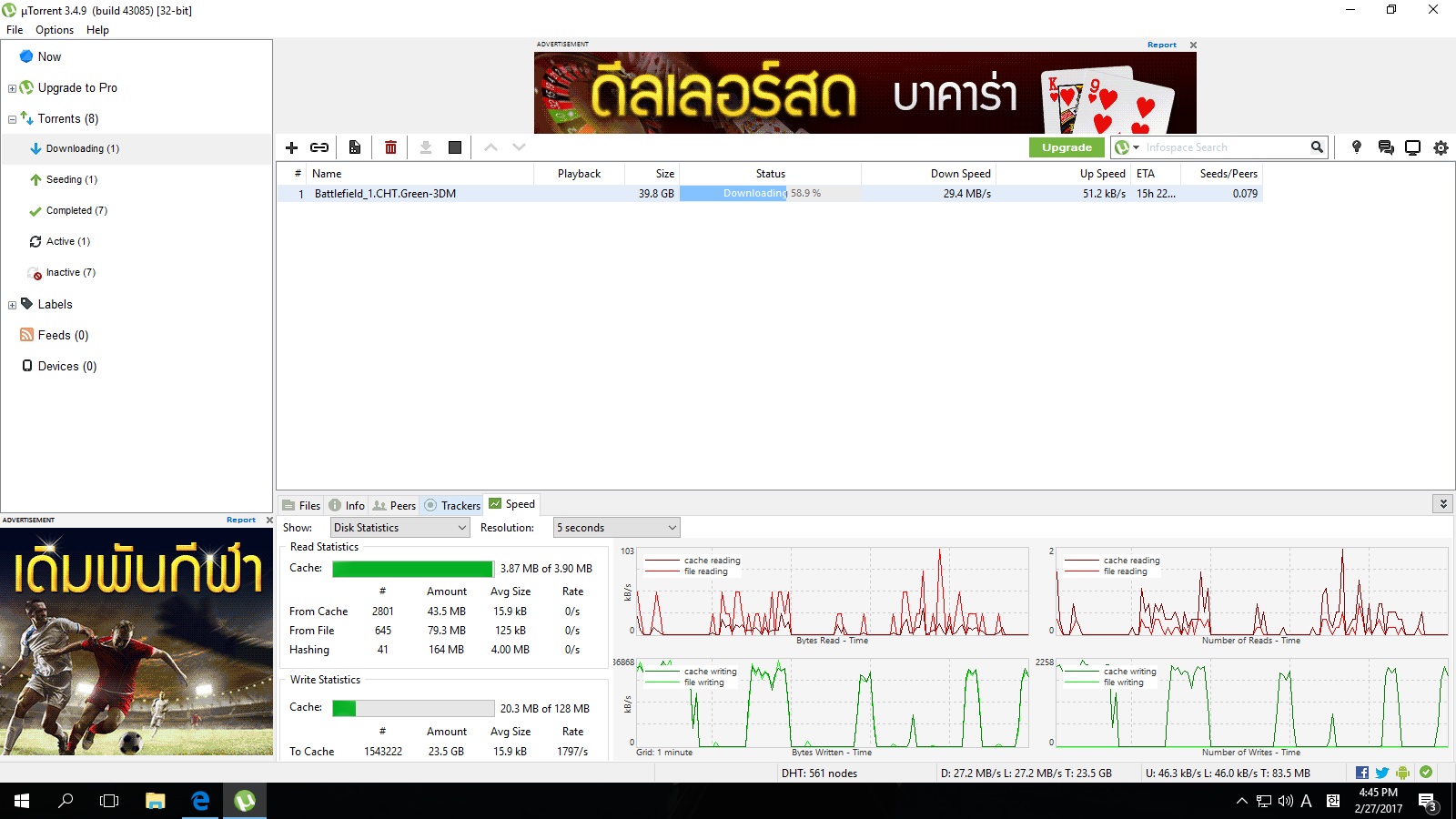Viewport: 1456px width, 819px height.
Task: Click Report link above the sidebar ad
Action: pyautogui.click(x=241, y=521)
